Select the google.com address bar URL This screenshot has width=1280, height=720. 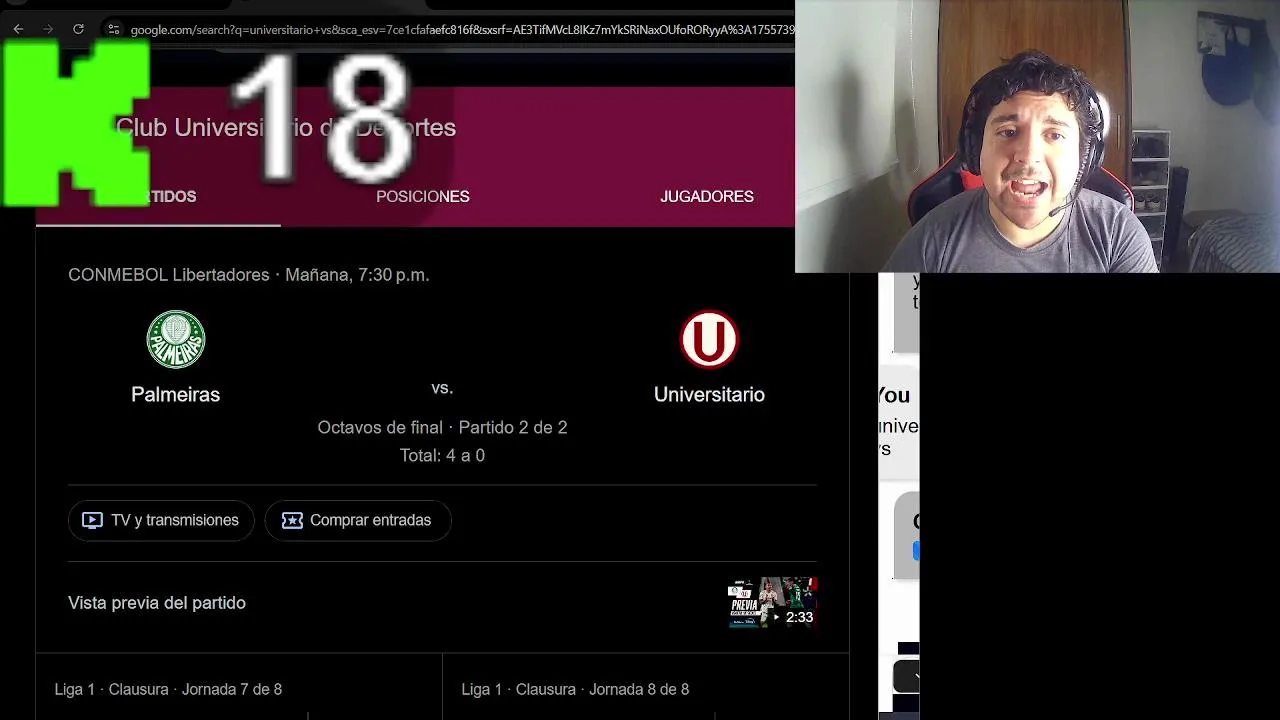(462, 30)
